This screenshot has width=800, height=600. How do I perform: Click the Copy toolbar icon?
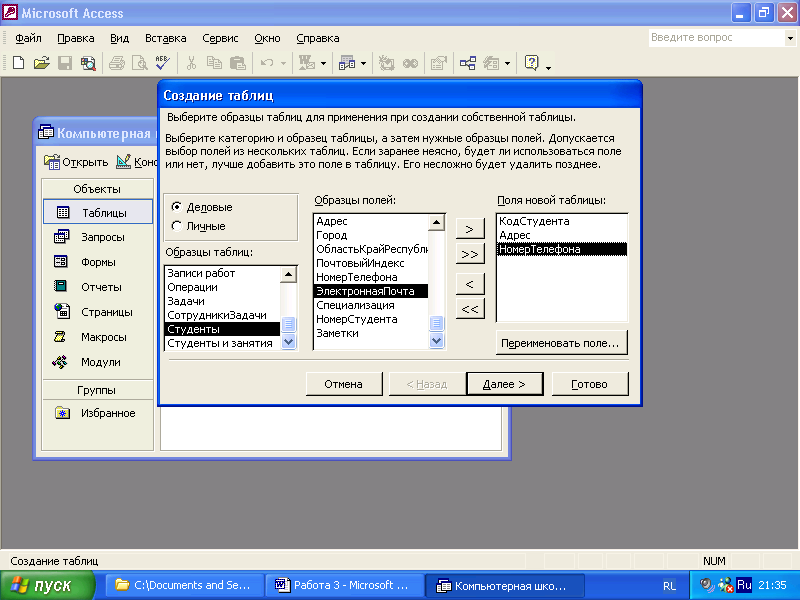tap(214, 63)
